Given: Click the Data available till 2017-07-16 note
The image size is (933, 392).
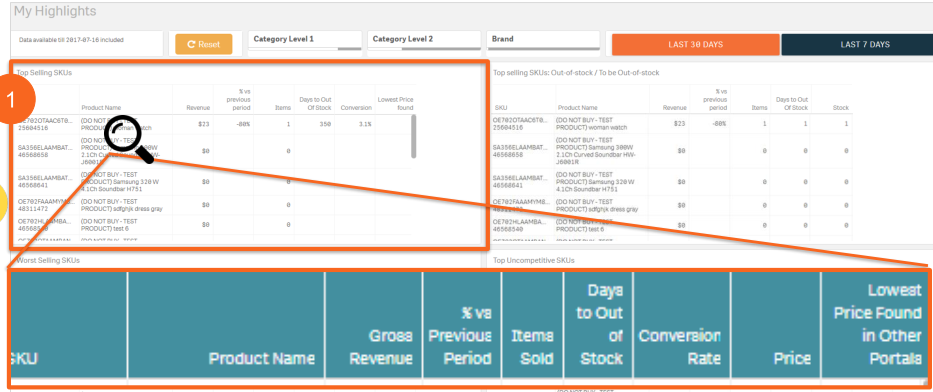Looking at the screenshot, I should point(71,40).
